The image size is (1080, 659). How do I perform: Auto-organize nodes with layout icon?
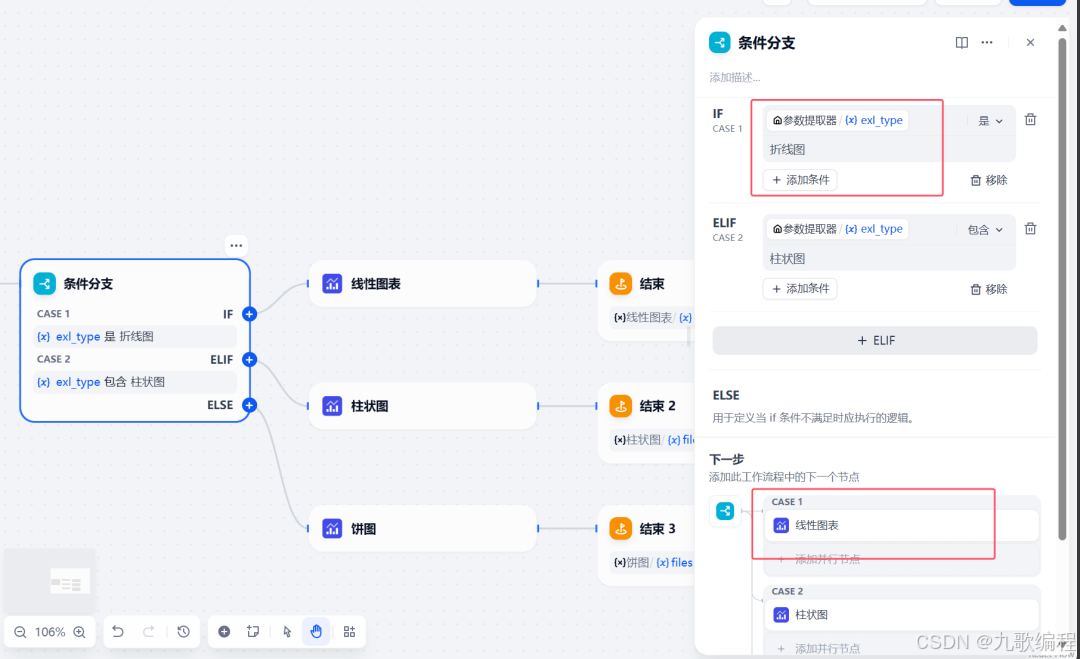[349, 631]
